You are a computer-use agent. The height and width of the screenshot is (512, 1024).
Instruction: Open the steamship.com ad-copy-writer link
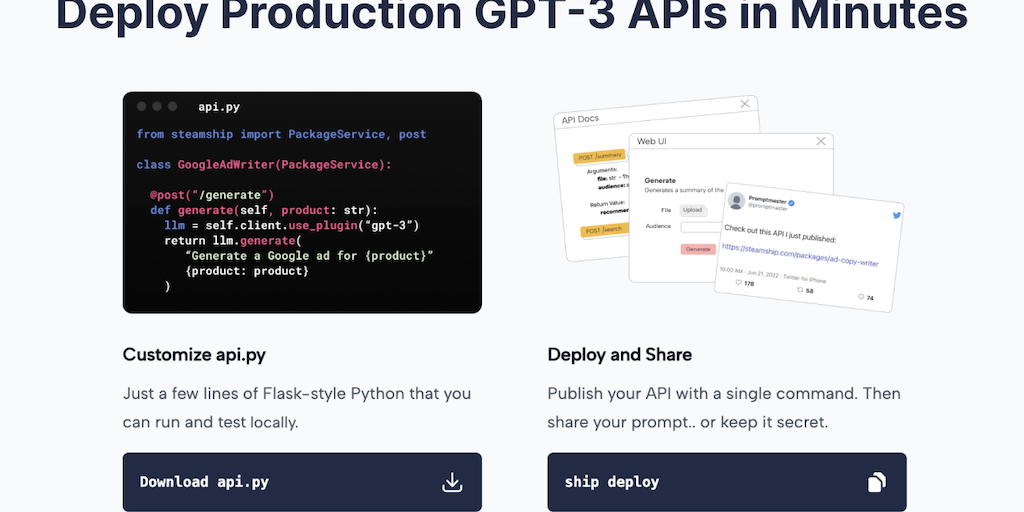(x=800, y=255)
